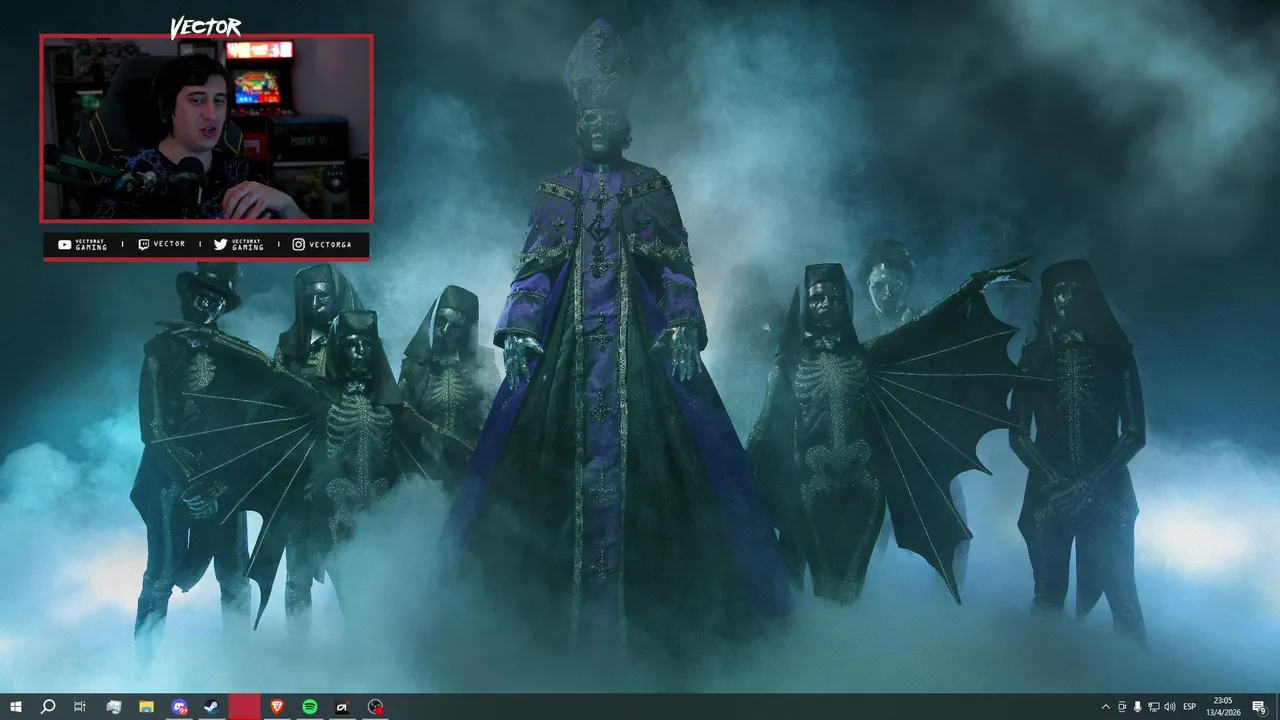The height and width of the screenshot is (720, 1280).
Task: Open Discord with 9+ badge
Action: pyautogui.click(x=179, y=707)
